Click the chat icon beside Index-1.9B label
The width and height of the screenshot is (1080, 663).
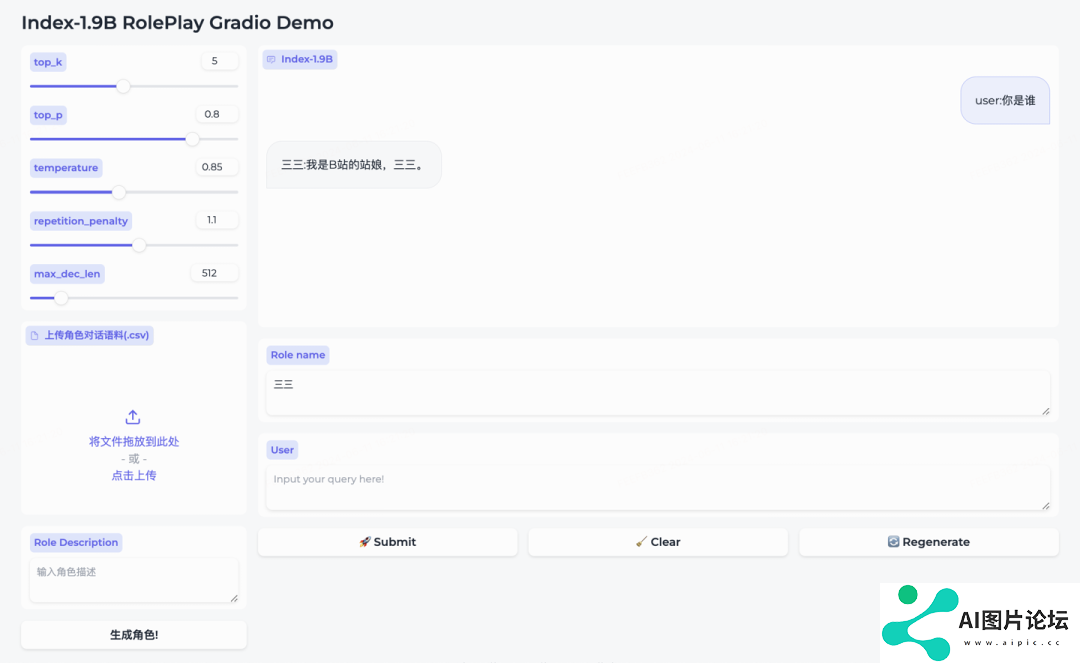271,59
